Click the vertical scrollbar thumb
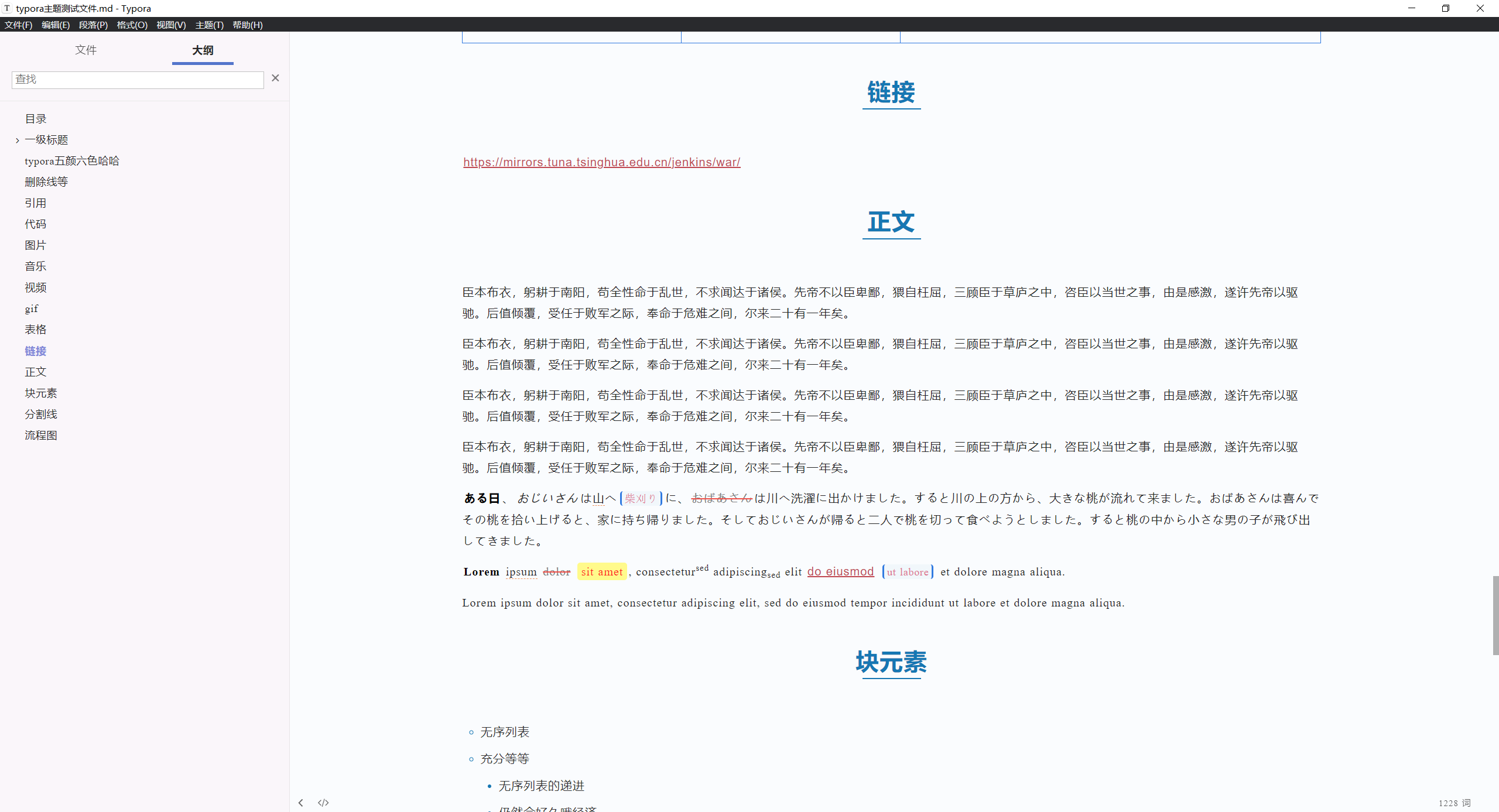The width and height of the screenshot is (1499, 812). 1495,615
